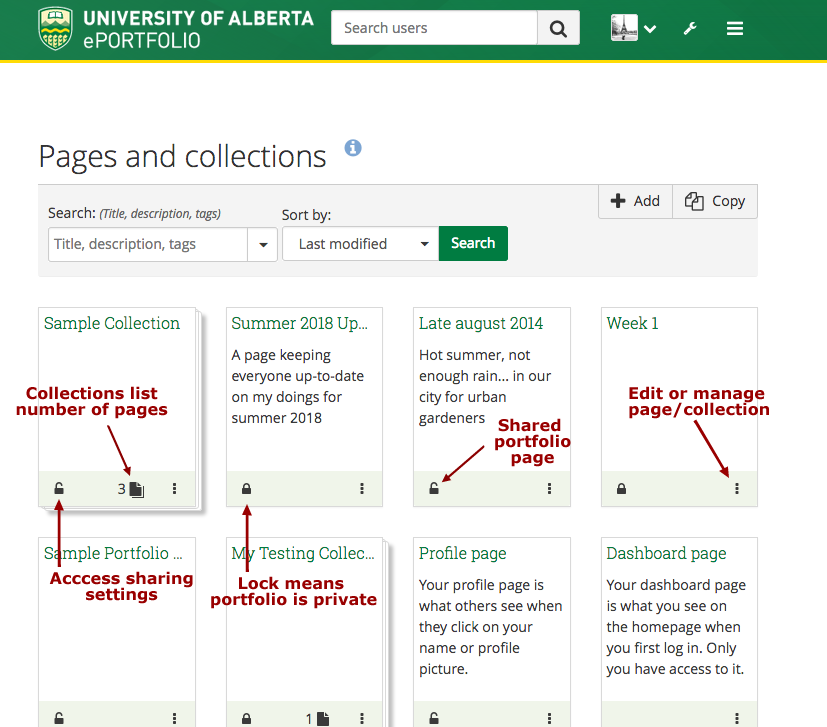827x727 pixels.
Task: Open the wrench administration icon
Action: click(x=690, y=29)
